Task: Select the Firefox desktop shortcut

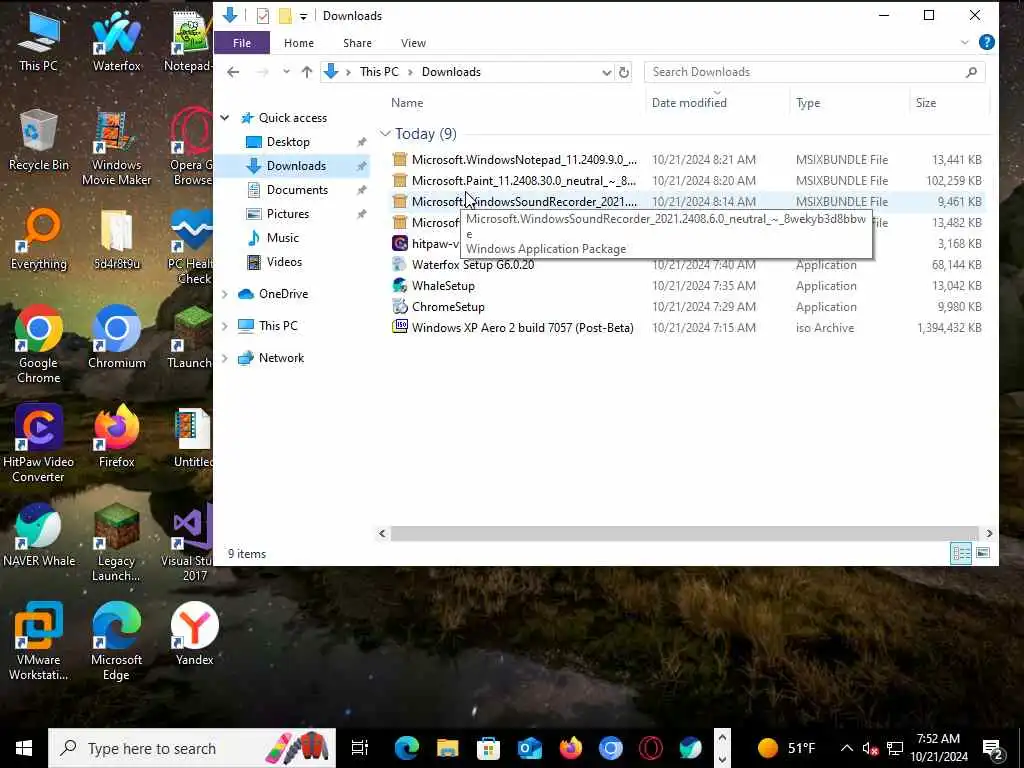Action: point(116,437)
